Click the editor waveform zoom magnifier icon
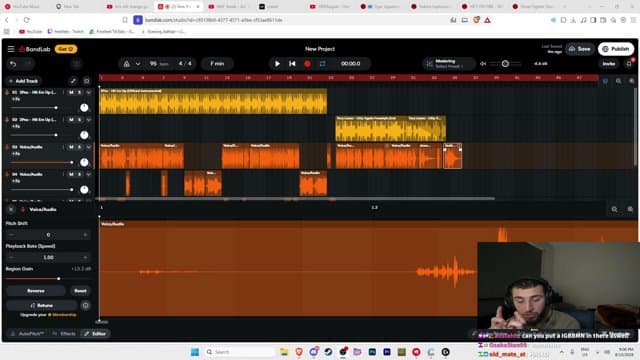The width and height of the screenshot is (640, 360). tap(614, 209)
